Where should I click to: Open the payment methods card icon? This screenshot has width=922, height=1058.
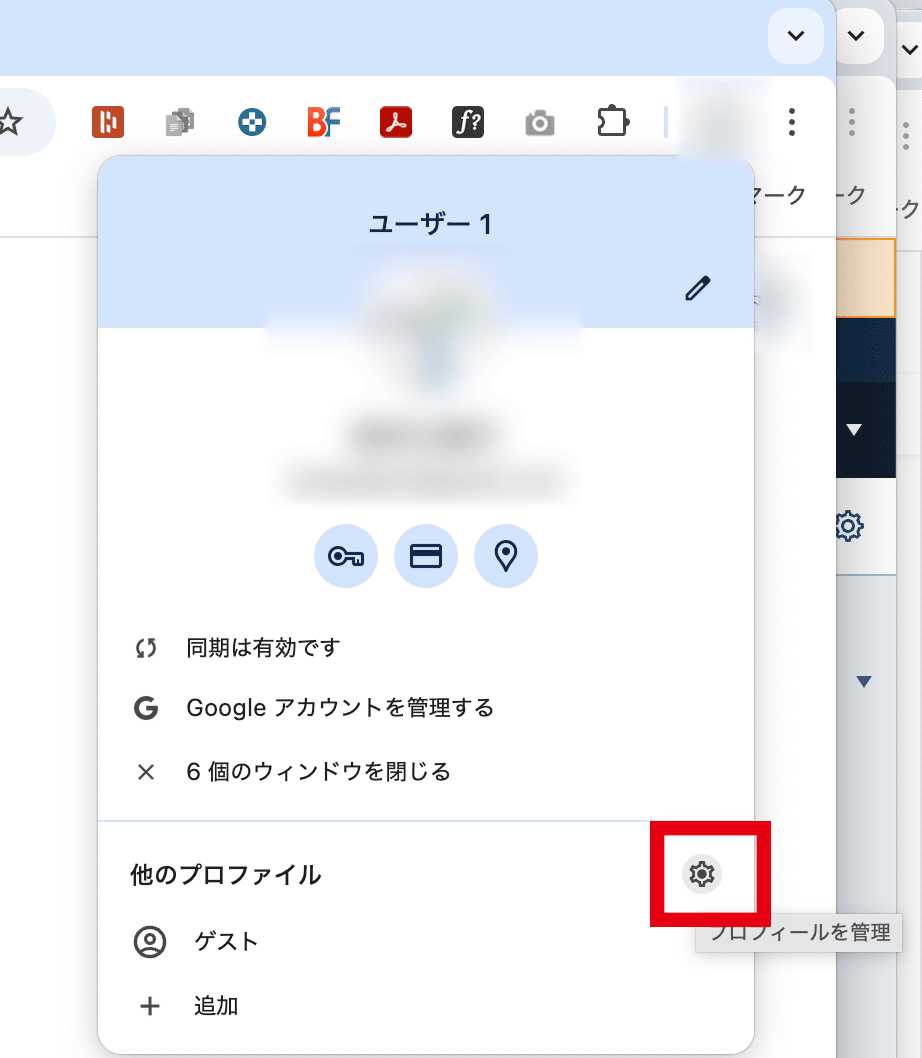coord(426,556)
